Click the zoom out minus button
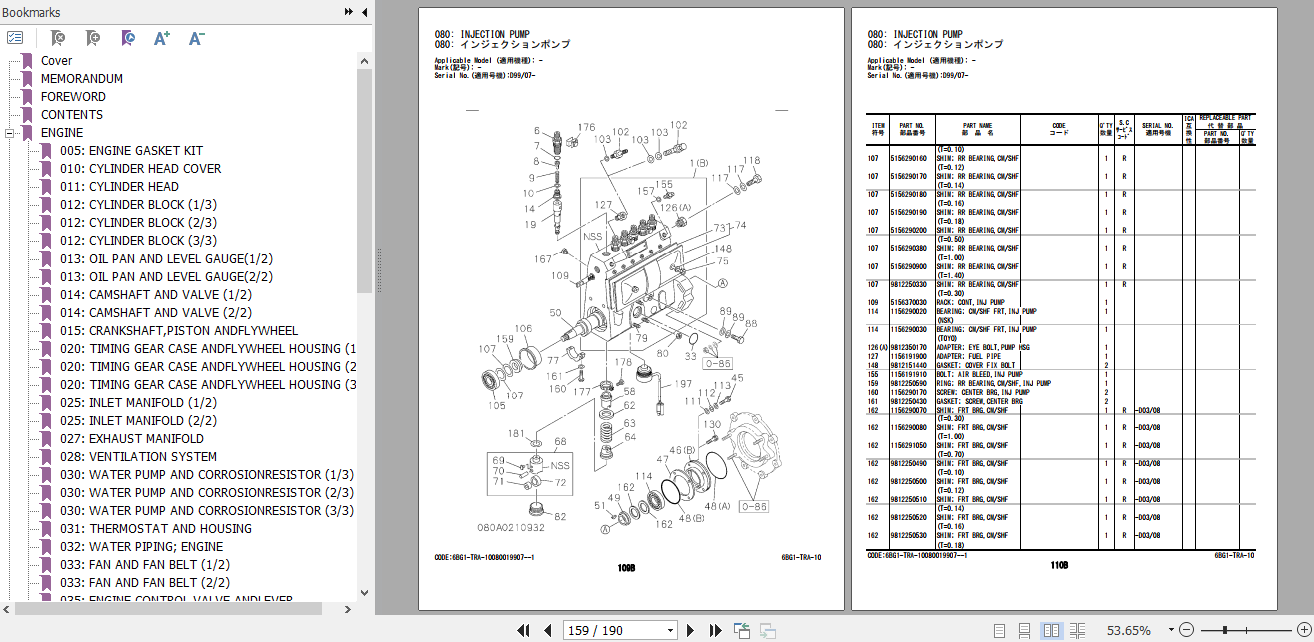 tap(1186, 630)
